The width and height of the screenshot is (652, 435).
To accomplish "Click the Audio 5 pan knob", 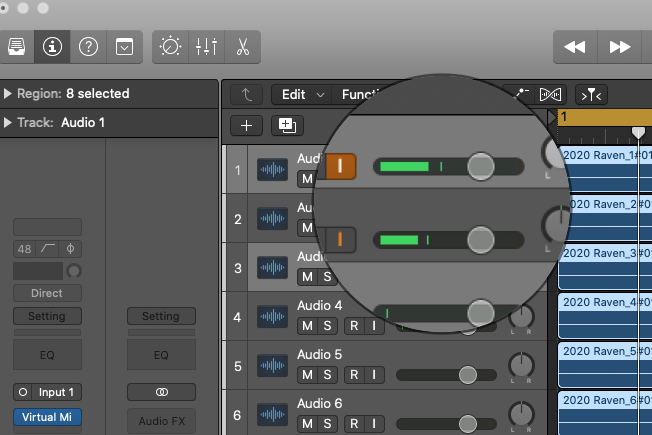I will point(521,365).
